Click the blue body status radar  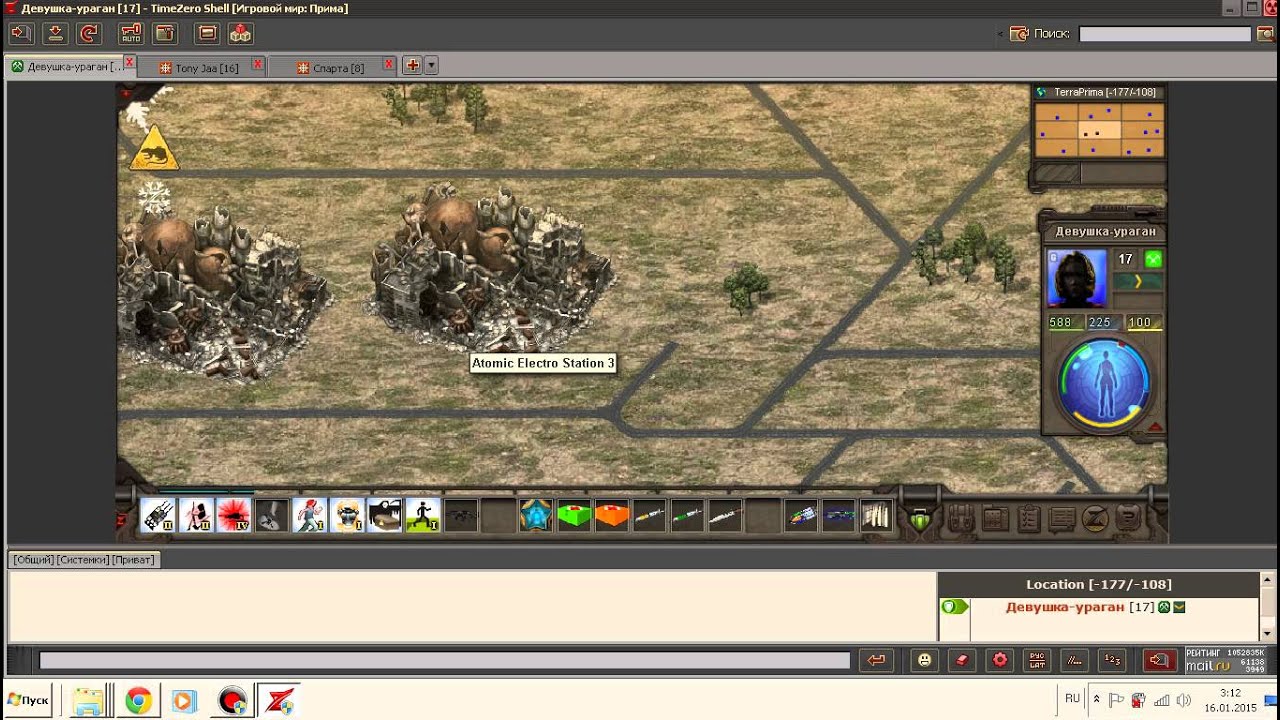(1104, 384)
